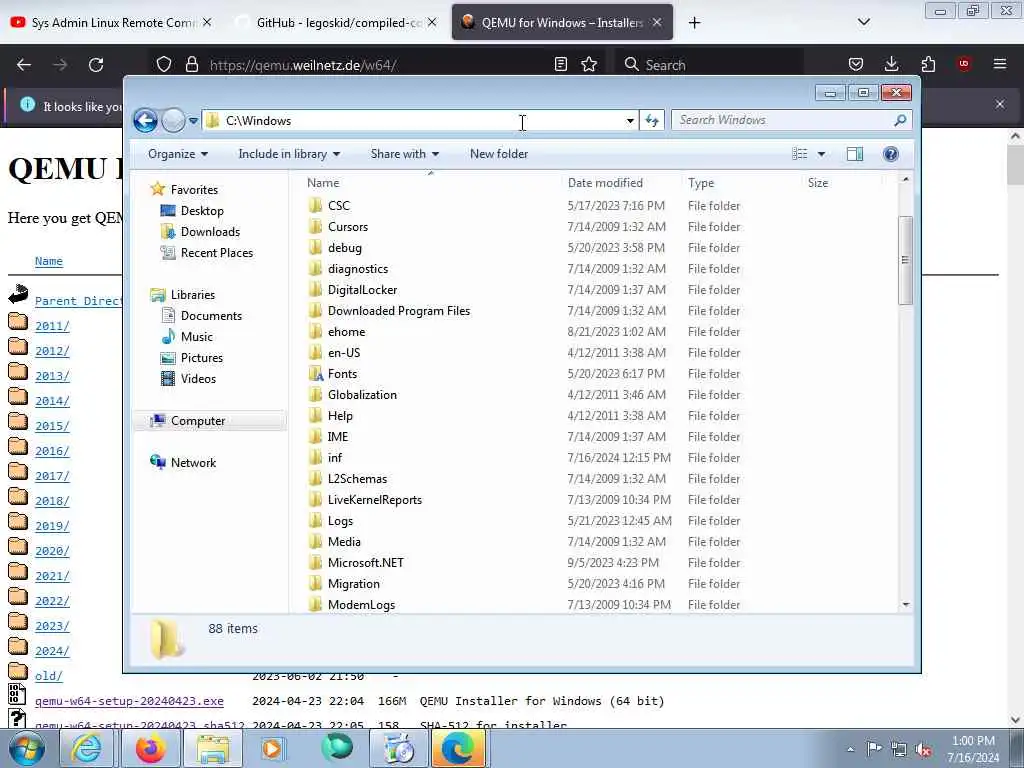
Task: List all Firefox tabs dropdown
Action: coord(863,22)
